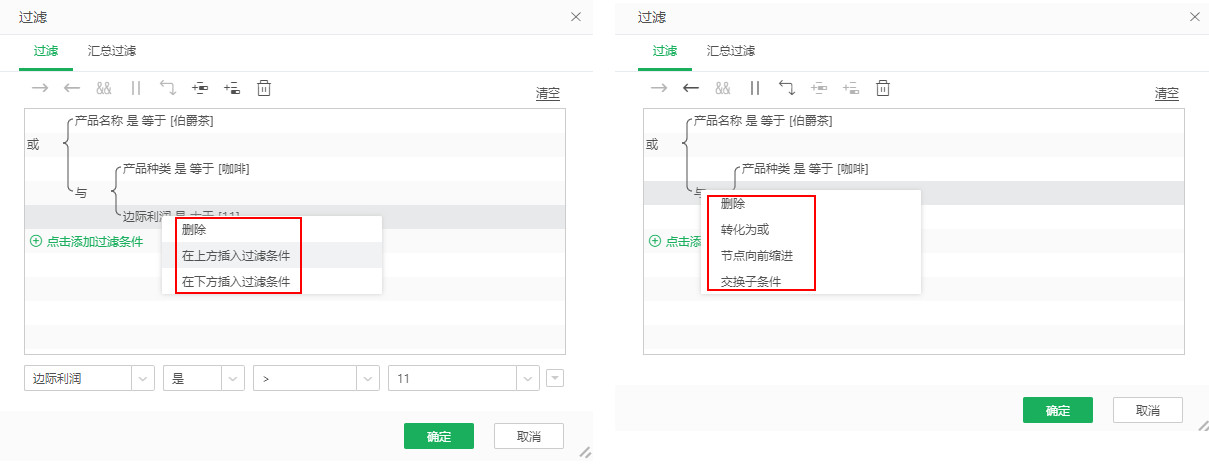This screenshot has height=475, width=1209.
Task: Open the value 11 dropdown arrow
Action: tap(528, 378)
